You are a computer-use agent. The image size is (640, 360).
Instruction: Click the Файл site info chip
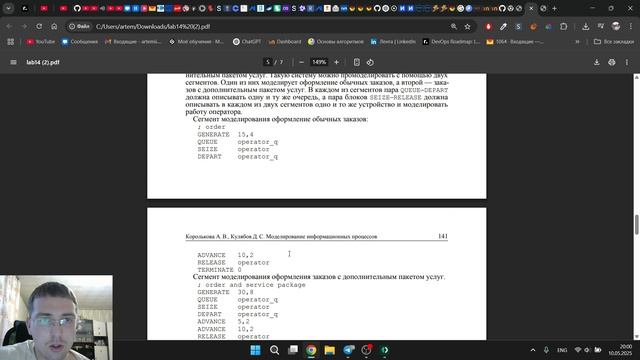point(79,27)
